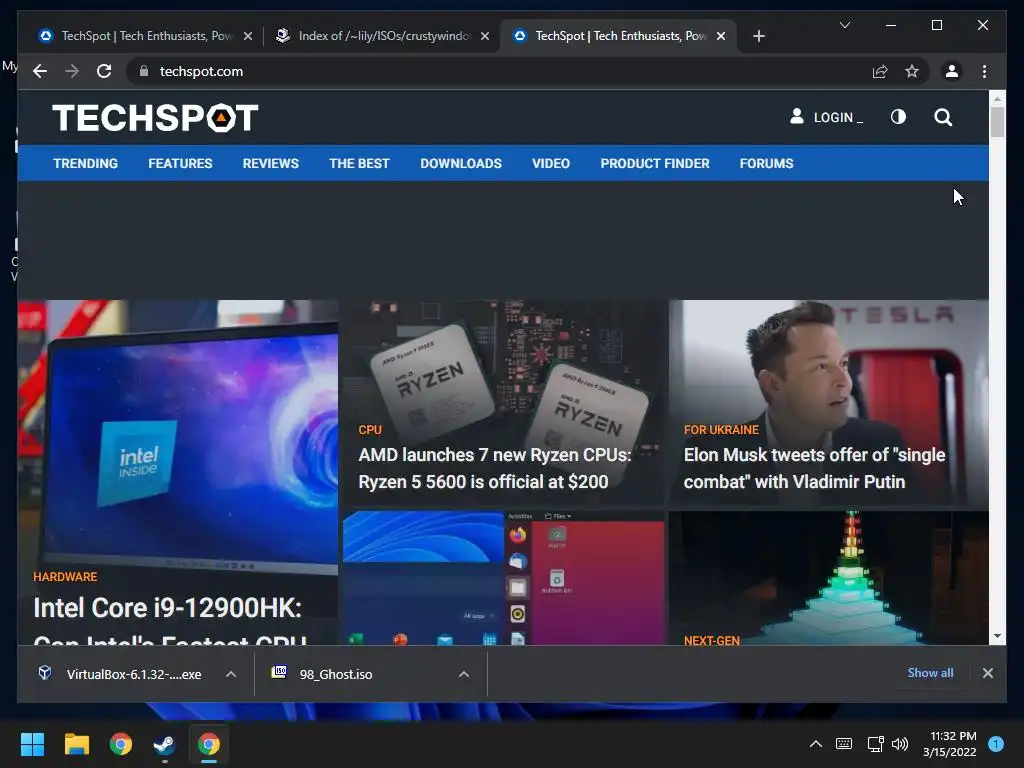The image size is (1024, 768).
Task: Open the VIDEO section
Action: pos(551,163)
